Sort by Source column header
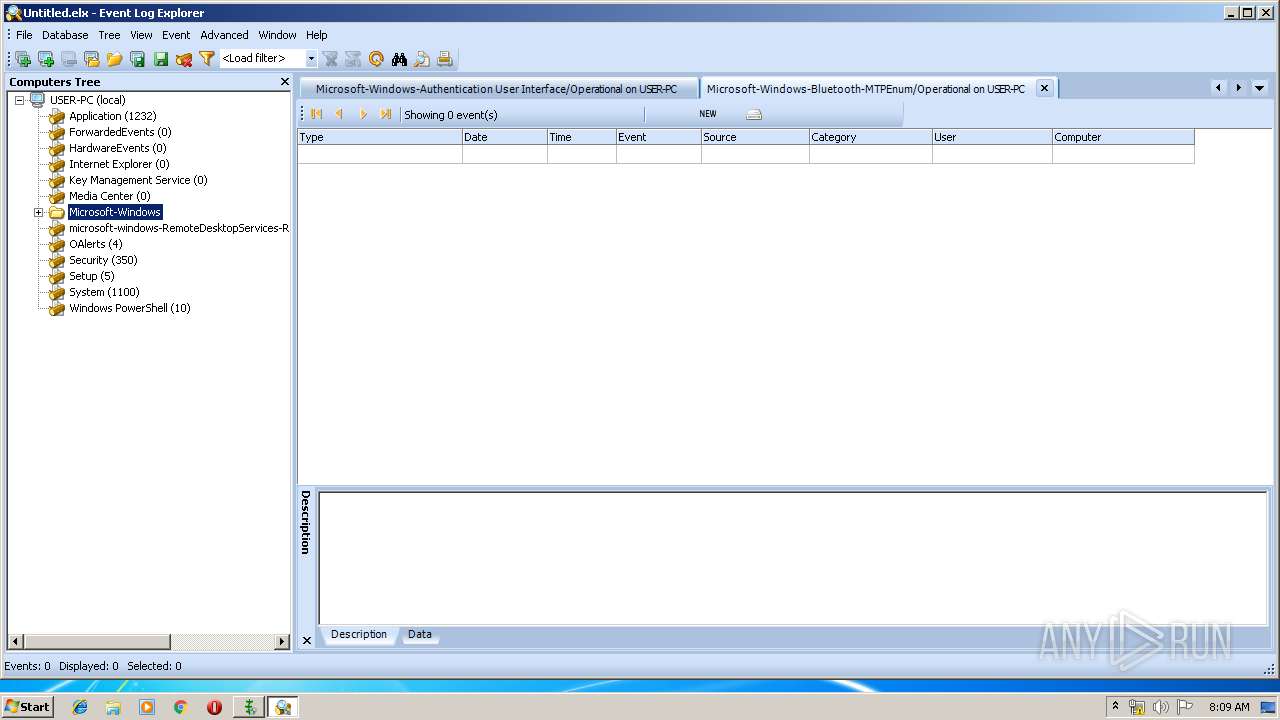This screenshot has width=1280, height=720. 756,137
